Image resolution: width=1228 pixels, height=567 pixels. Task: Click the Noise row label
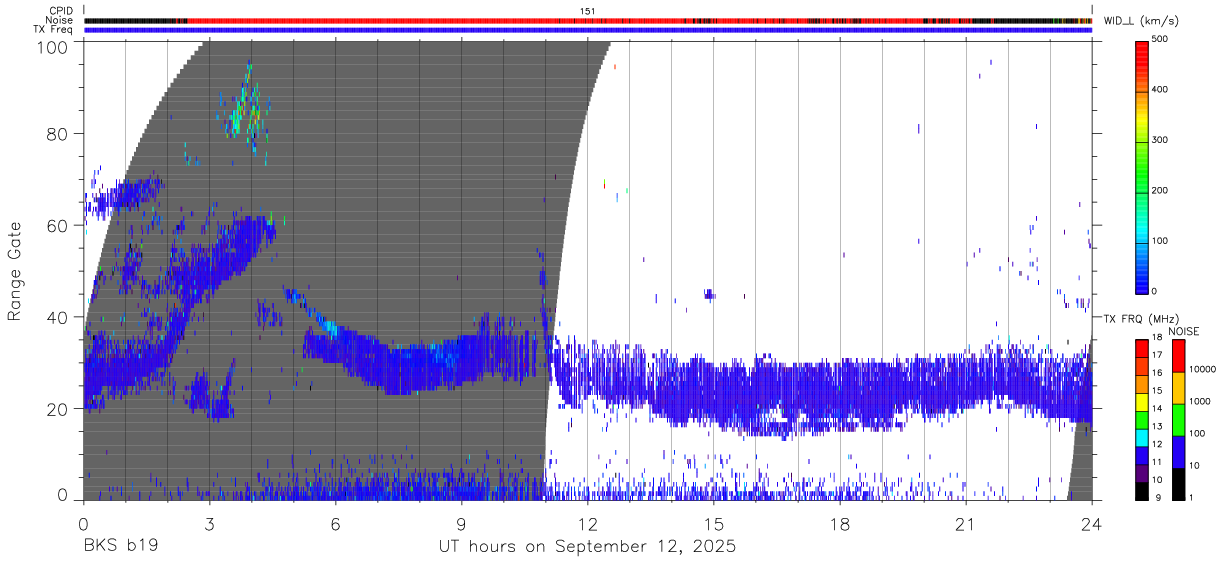[60, 20]
